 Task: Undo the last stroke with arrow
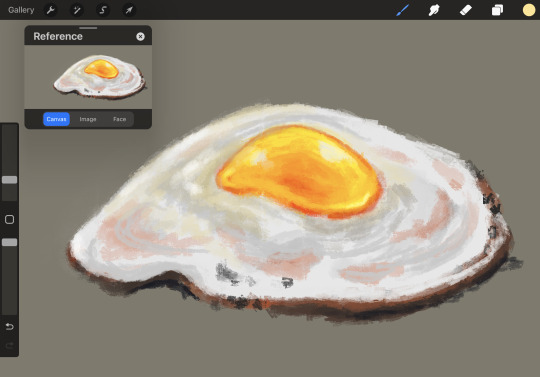click(x=10, y=326)
